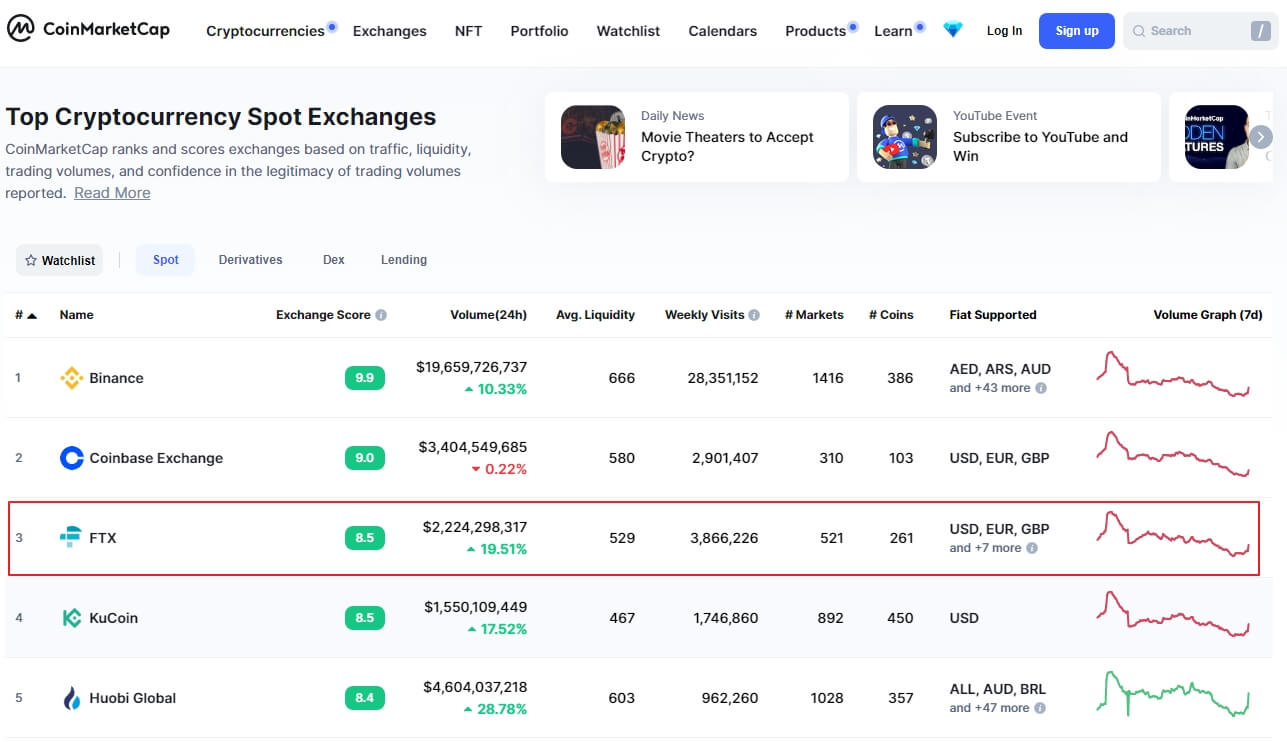Open Cryptocurrencies menu
The width and height of the screenshot is (1287, 742).
[x=265, y=31]
